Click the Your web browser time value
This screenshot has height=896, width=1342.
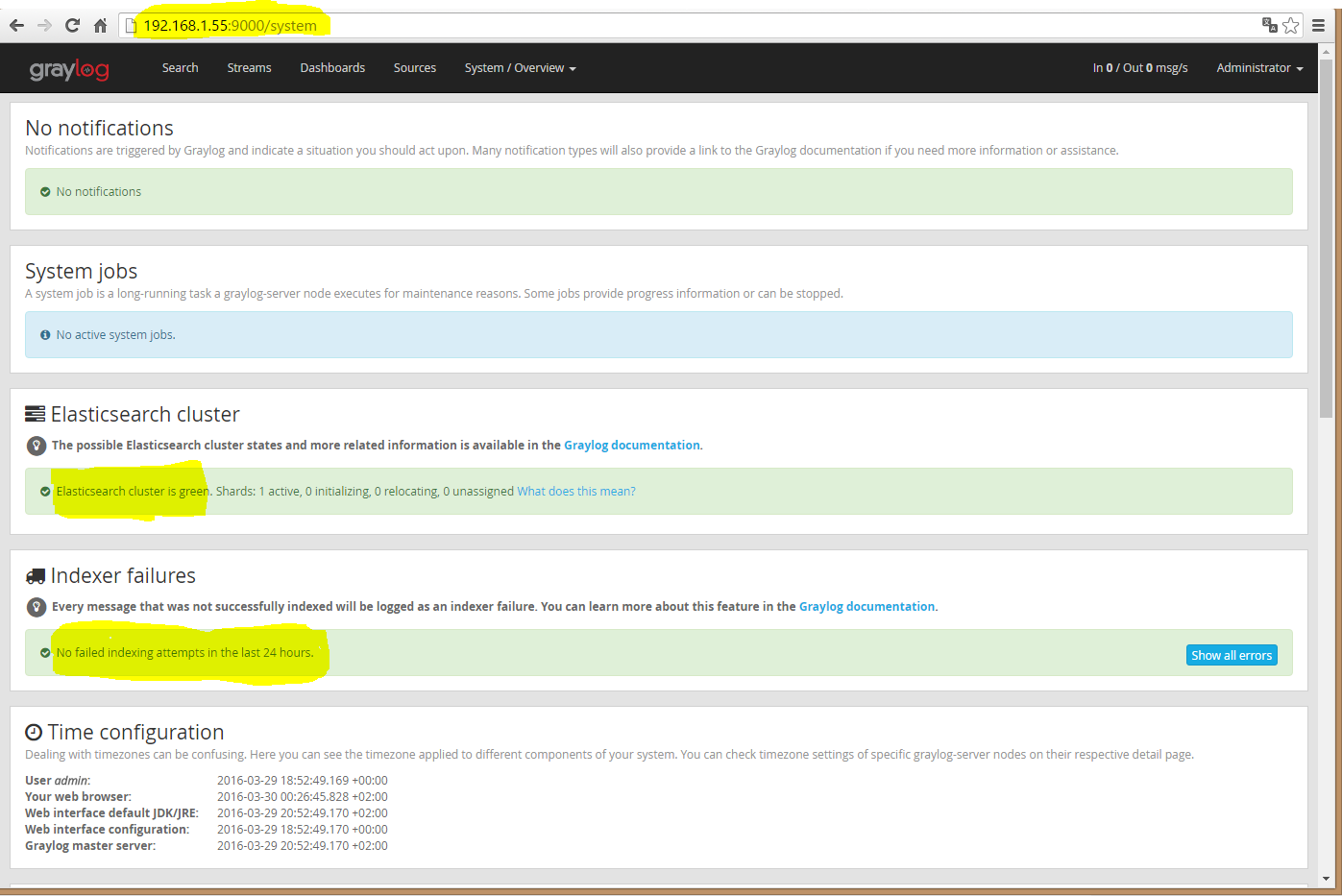tap(303, 797)
